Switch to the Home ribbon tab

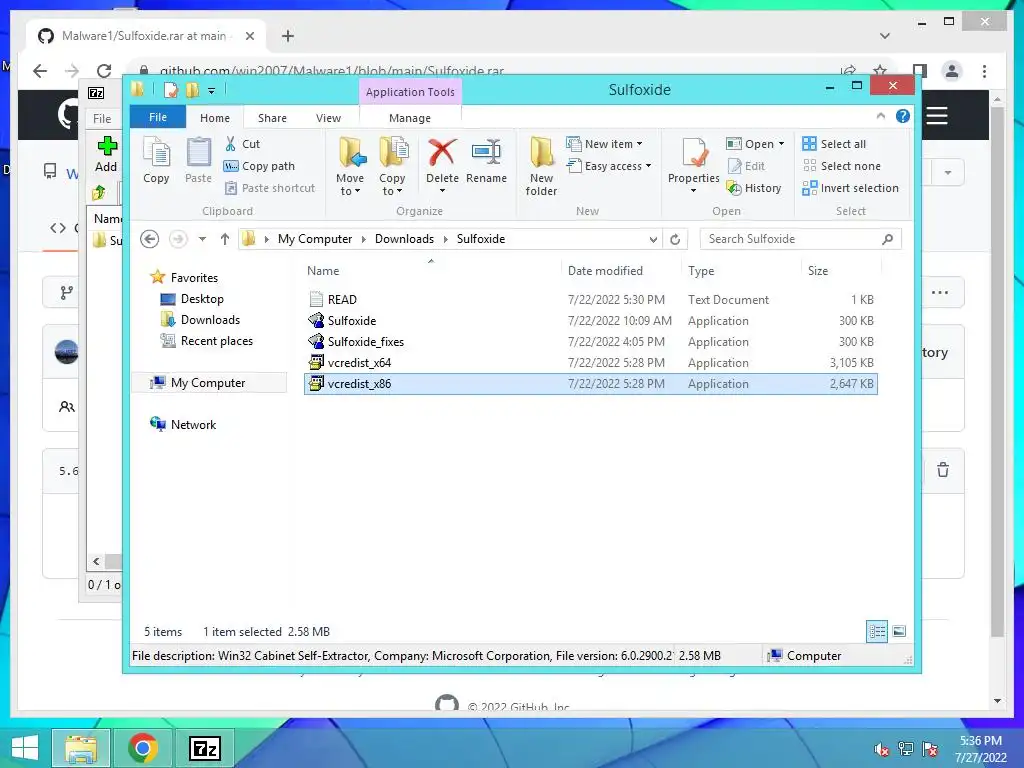point(215,118)
